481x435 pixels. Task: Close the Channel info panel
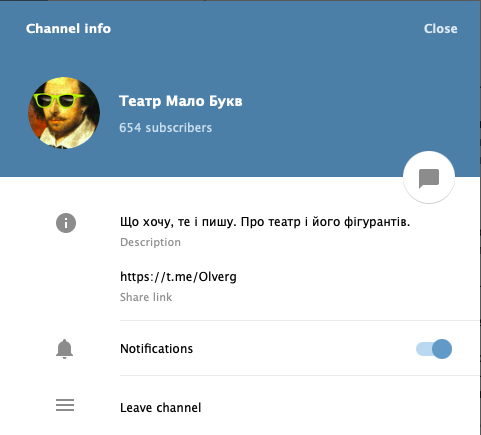[x=440, y=29]
